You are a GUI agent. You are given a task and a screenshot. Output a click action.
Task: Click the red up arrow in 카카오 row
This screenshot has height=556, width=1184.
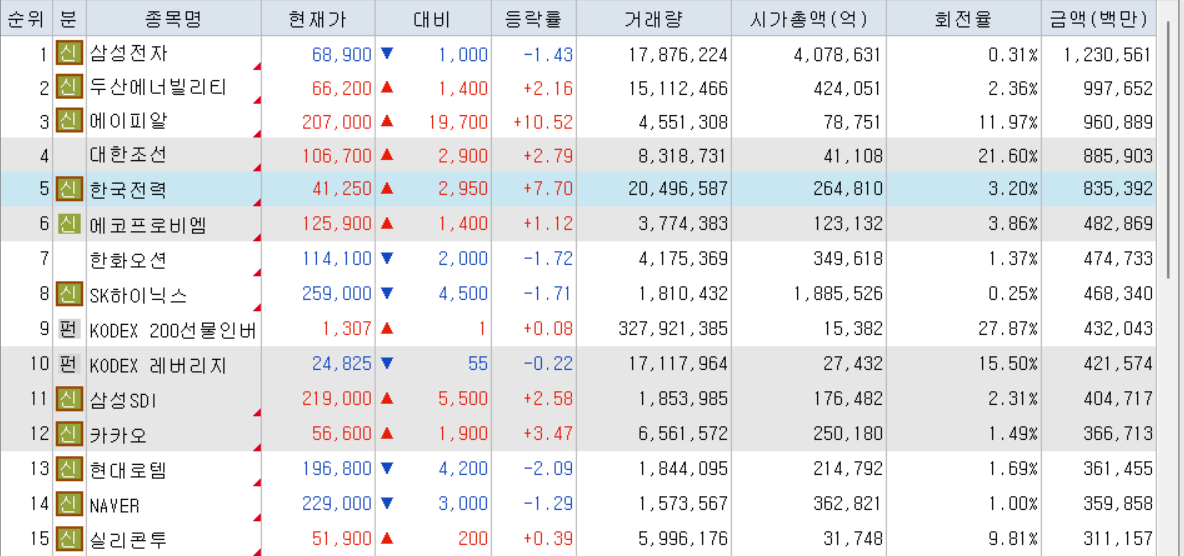point(387,434)
